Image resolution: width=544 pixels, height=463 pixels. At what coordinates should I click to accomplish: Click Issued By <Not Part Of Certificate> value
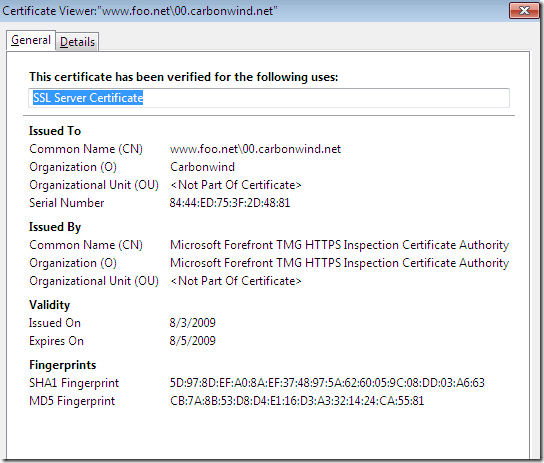coord(236,281)
